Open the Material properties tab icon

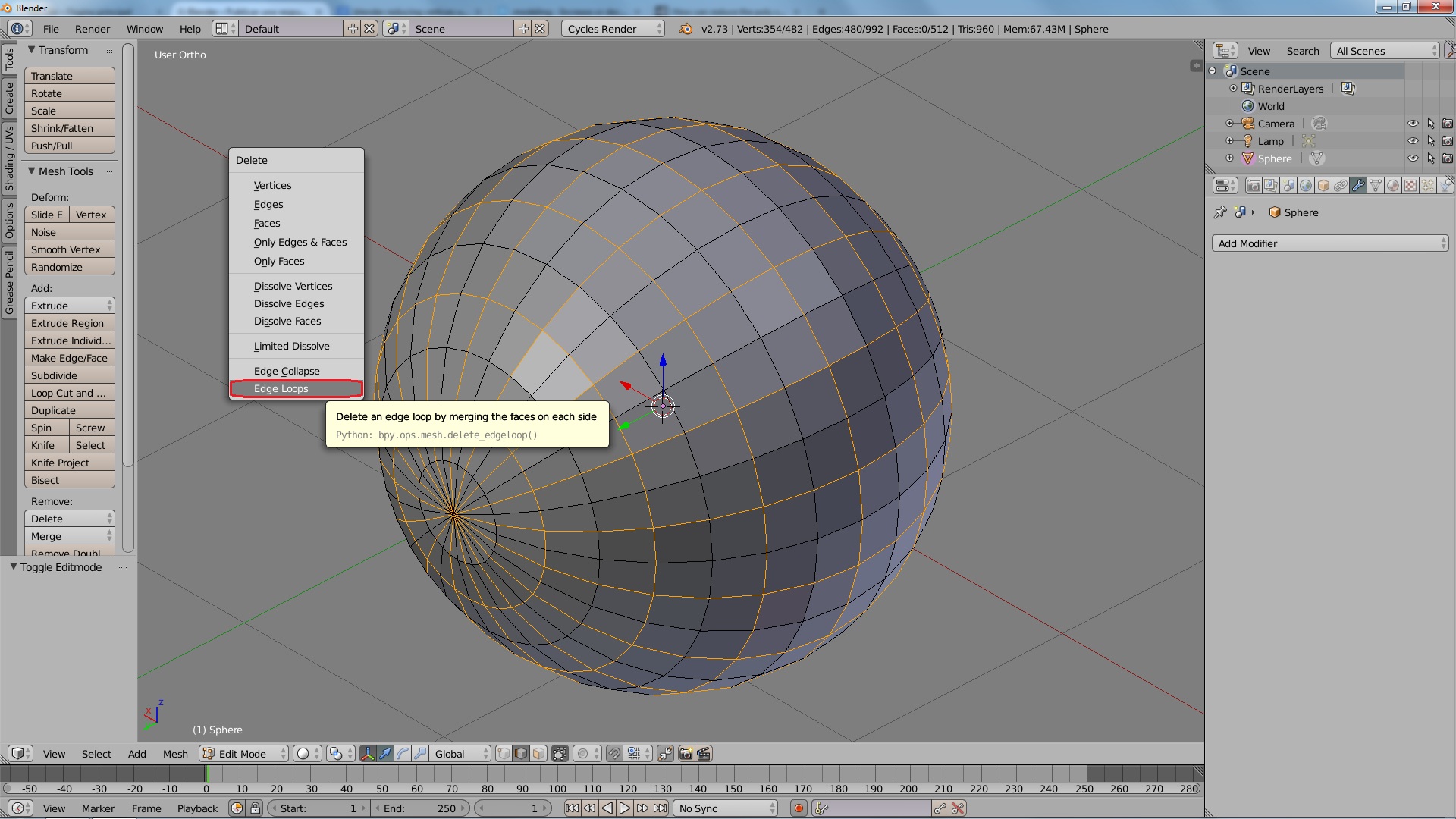pos(1392,186)
